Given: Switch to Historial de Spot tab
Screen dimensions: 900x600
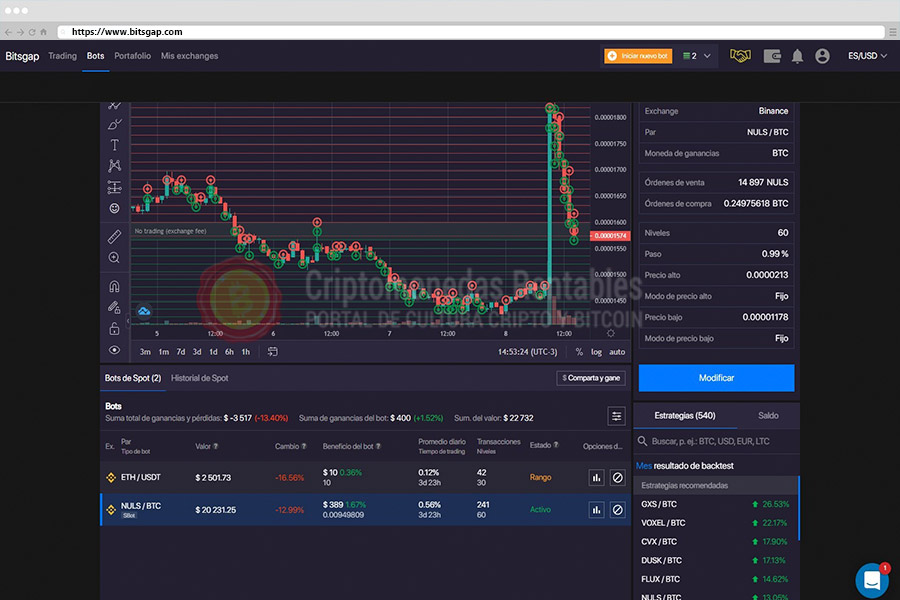Looking at the screenshot, I should (x=199, y=378).
